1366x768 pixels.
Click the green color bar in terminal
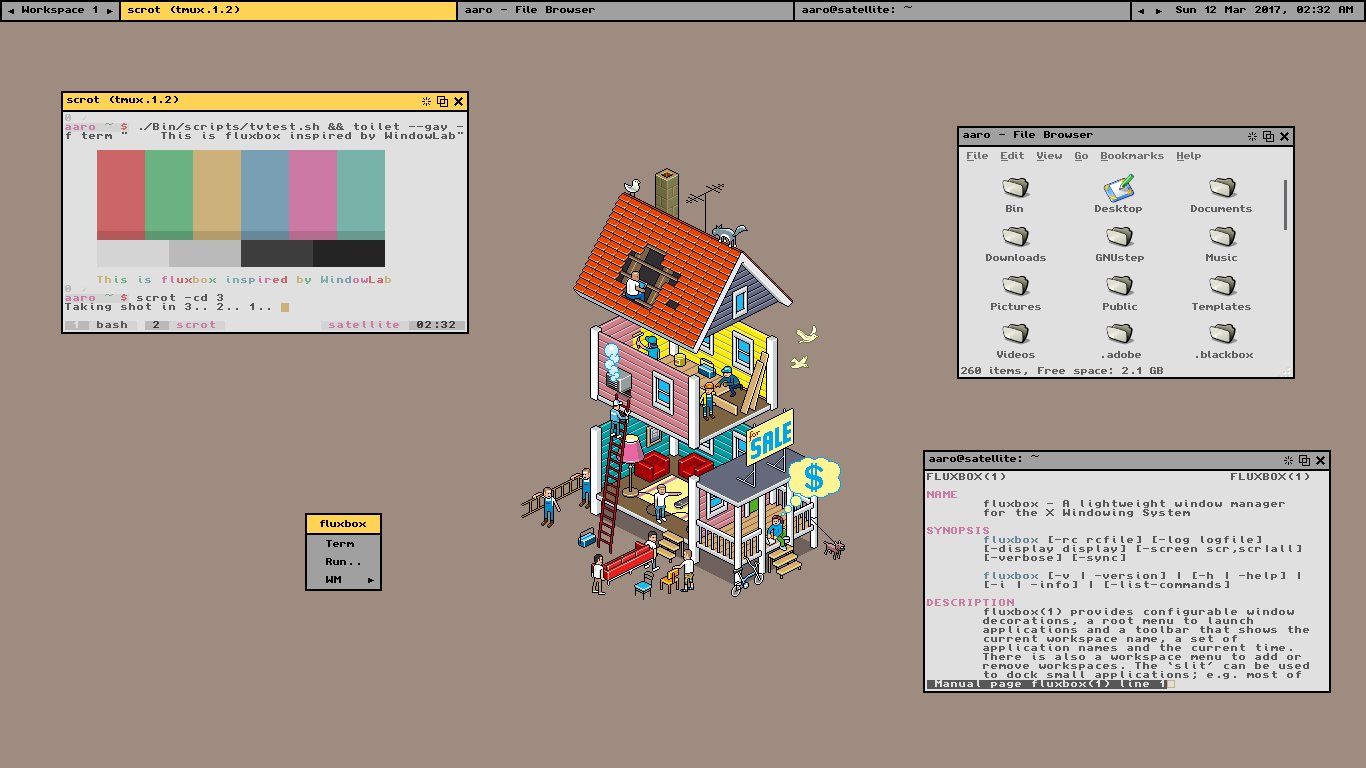point(169,195)
